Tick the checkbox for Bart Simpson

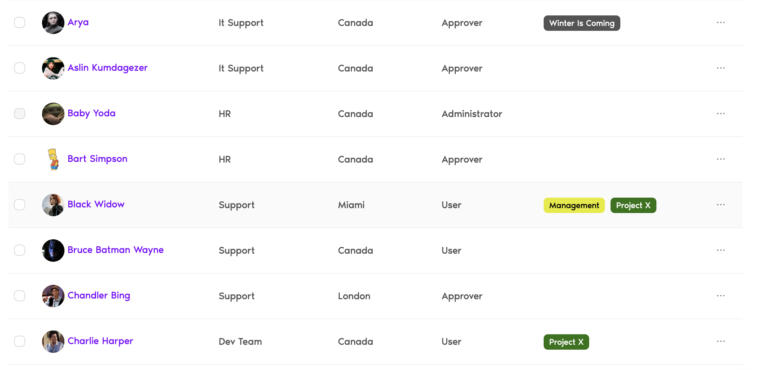pyautogui.click(x=19, y=159)
